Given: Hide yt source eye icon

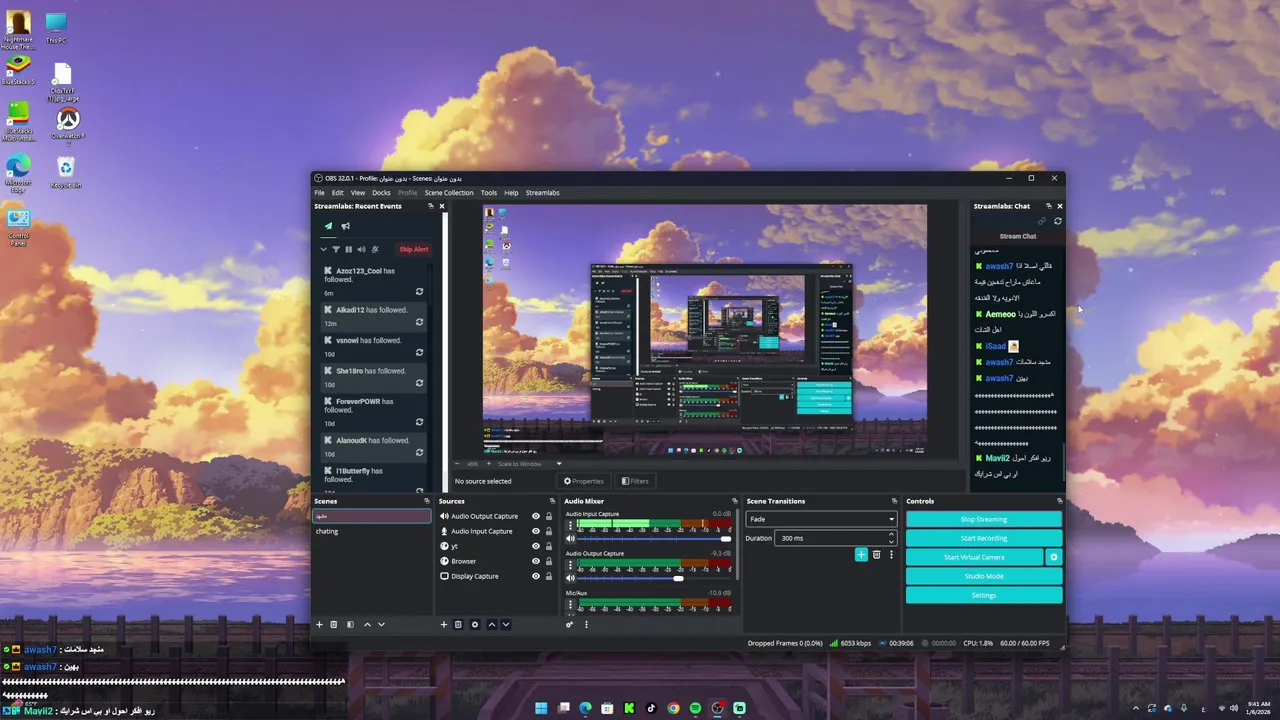Looking at the screenshot, I should coord(535,546).
